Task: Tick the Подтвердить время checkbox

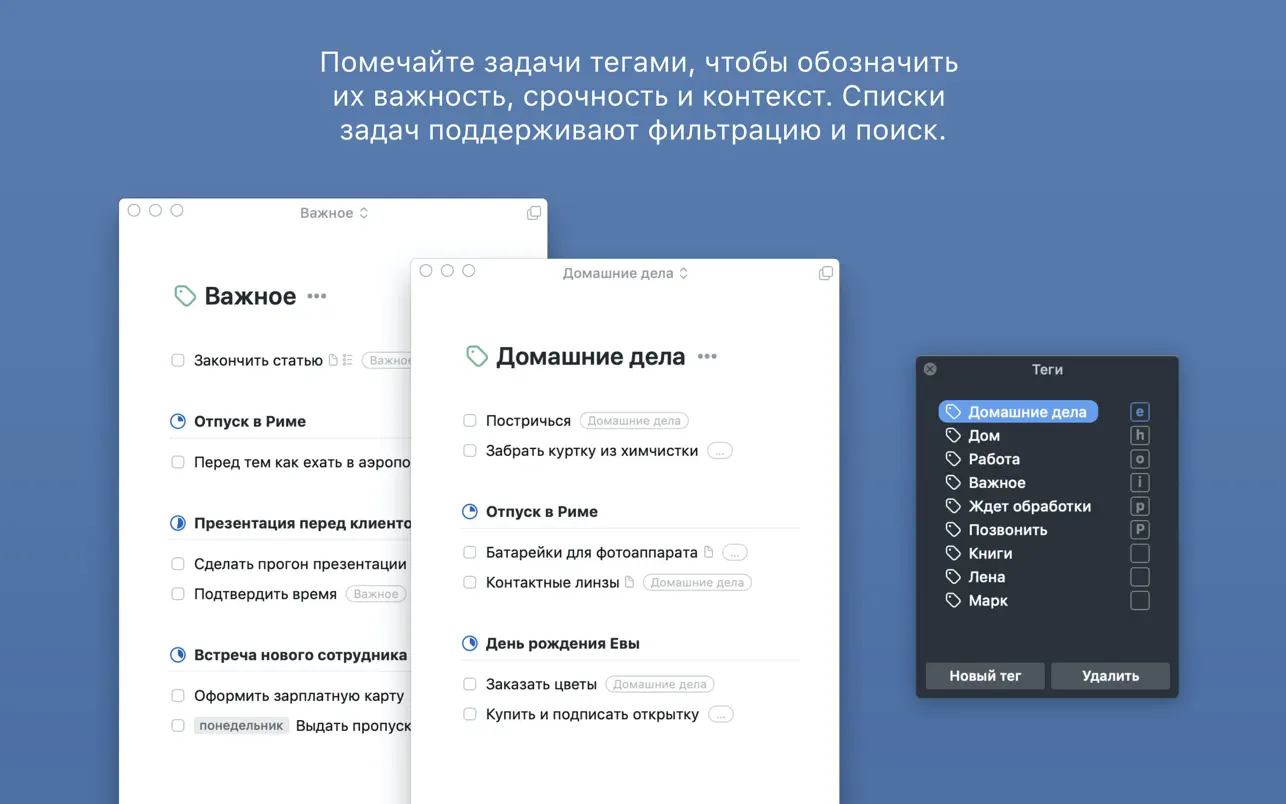Action: [178, 594]
